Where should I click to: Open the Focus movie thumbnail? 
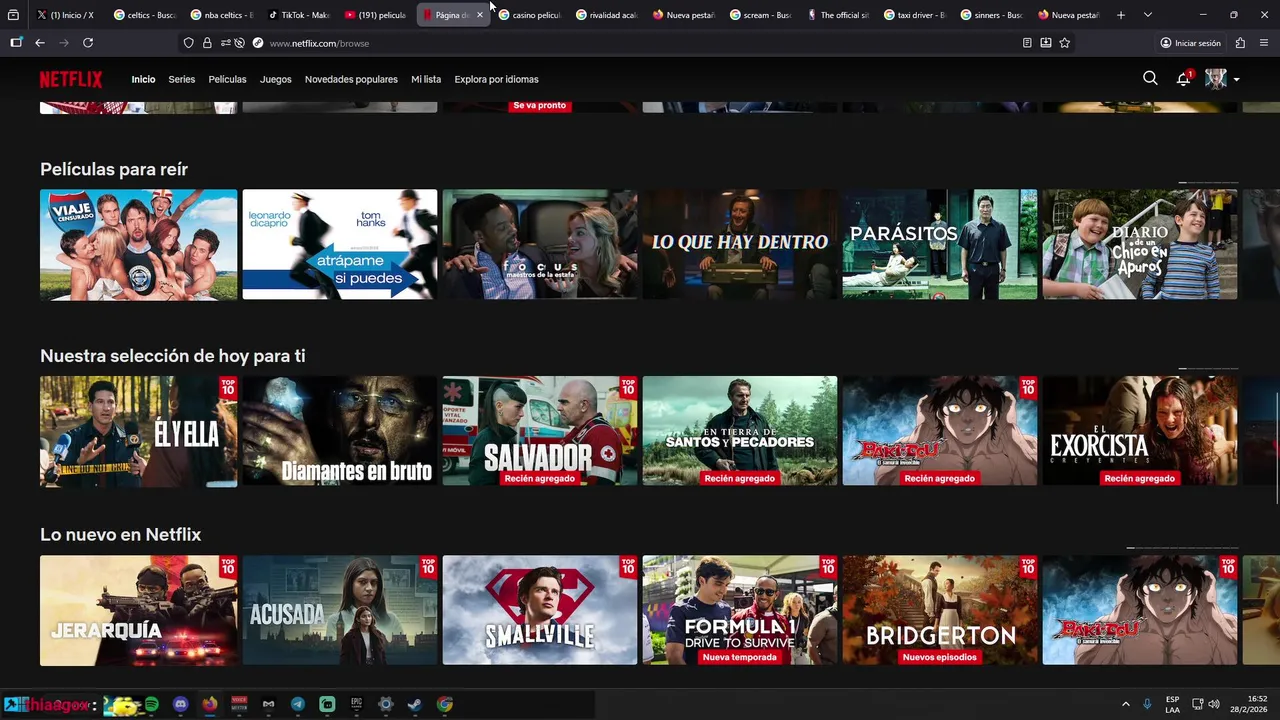(540, 244)
